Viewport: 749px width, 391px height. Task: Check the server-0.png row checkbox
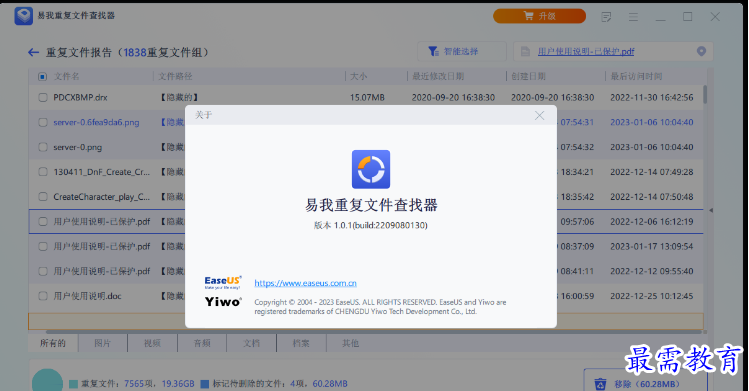[x=43, y=147]
